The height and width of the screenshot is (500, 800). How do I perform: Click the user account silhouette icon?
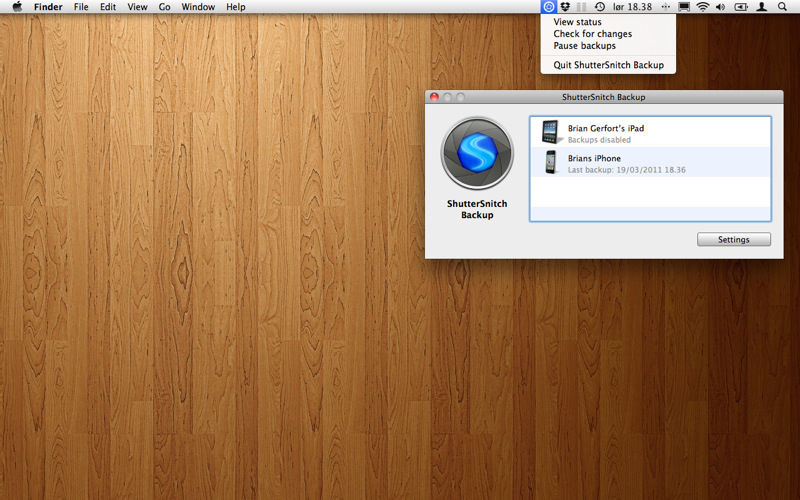point(762,7)
